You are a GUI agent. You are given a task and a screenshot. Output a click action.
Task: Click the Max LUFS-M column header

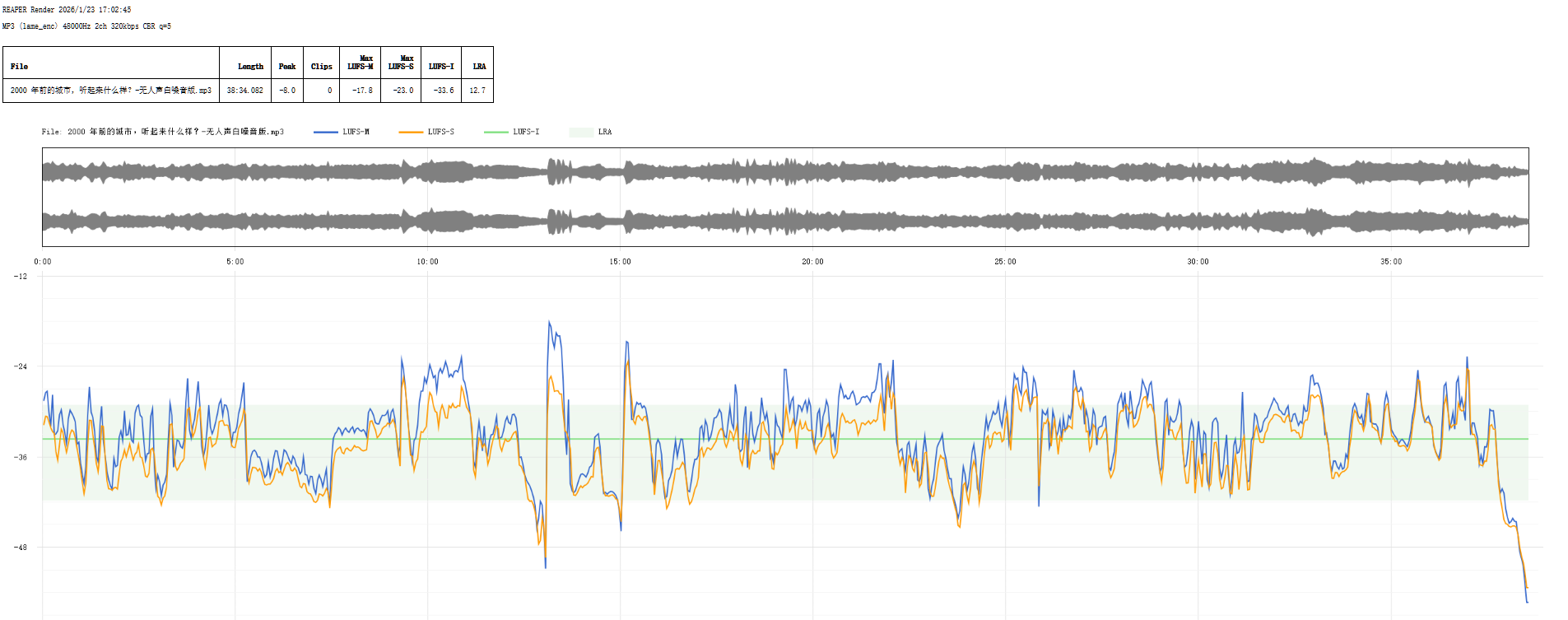361,63
